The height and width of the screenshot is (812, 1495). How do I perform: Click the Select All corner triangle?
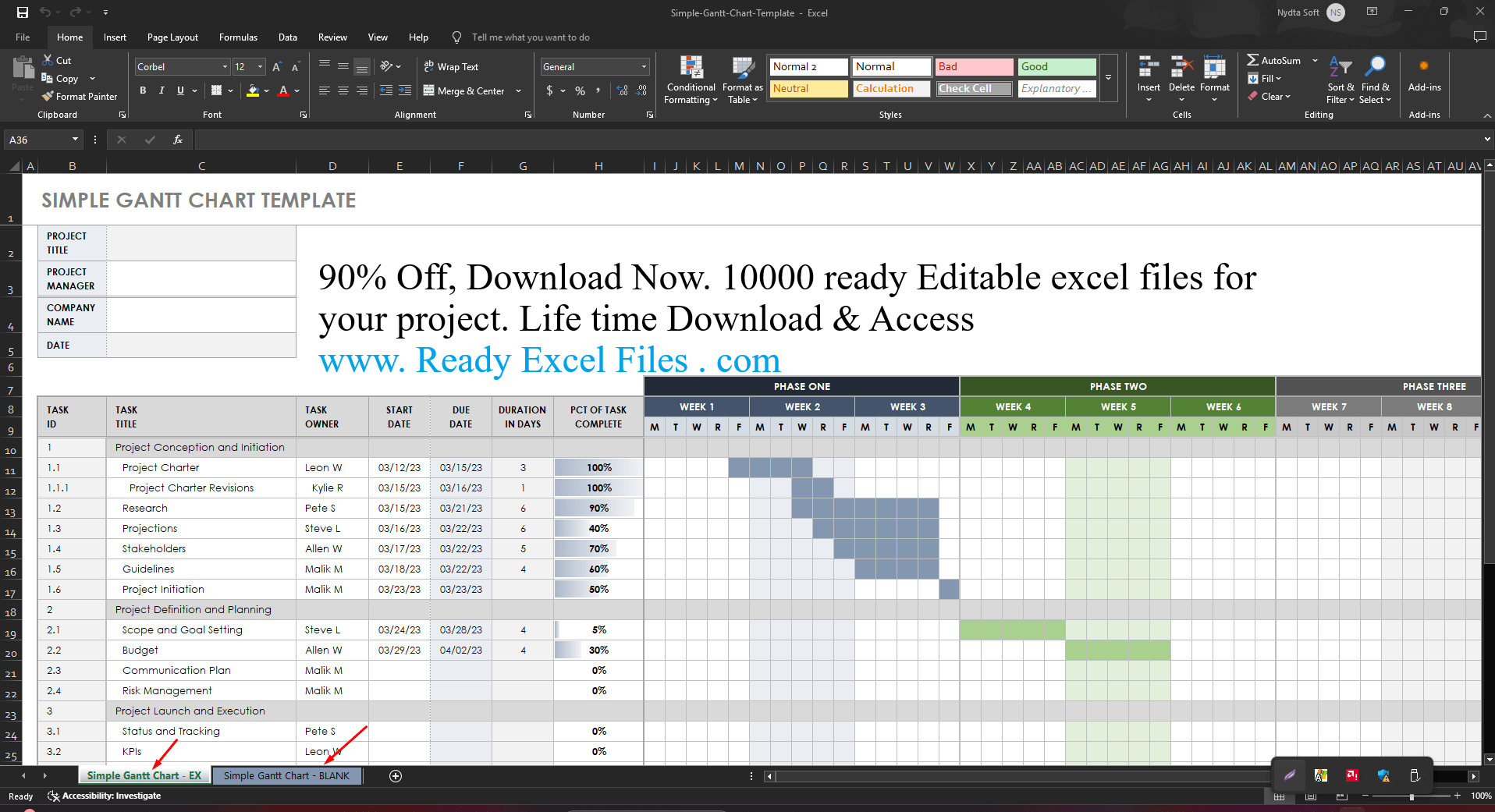pos(15,166)
